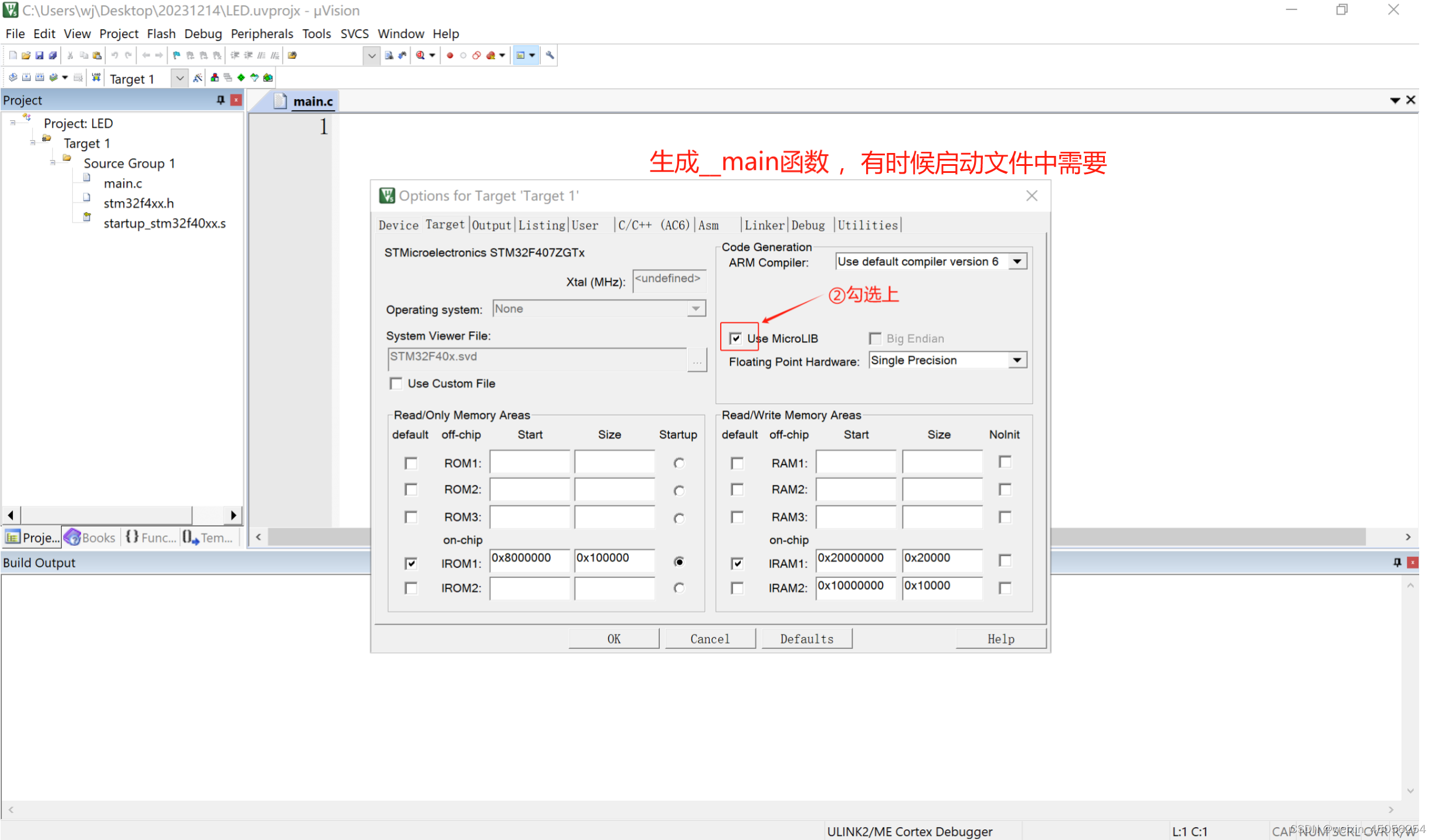This screenshot has width=1435, height=840.
Task: Open configuration with the wrench icon
Action: tap(549, 55)
